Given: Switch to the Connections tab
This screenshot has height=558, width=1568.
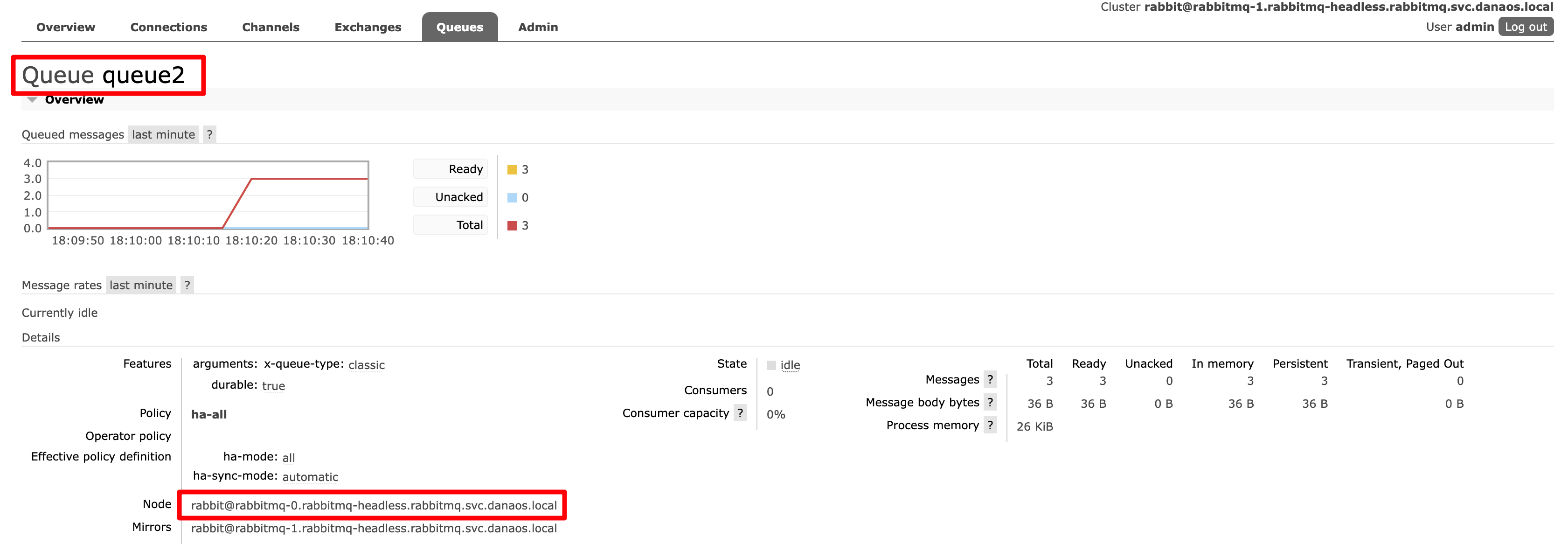Looking at the screenshot, I should 169,28.
